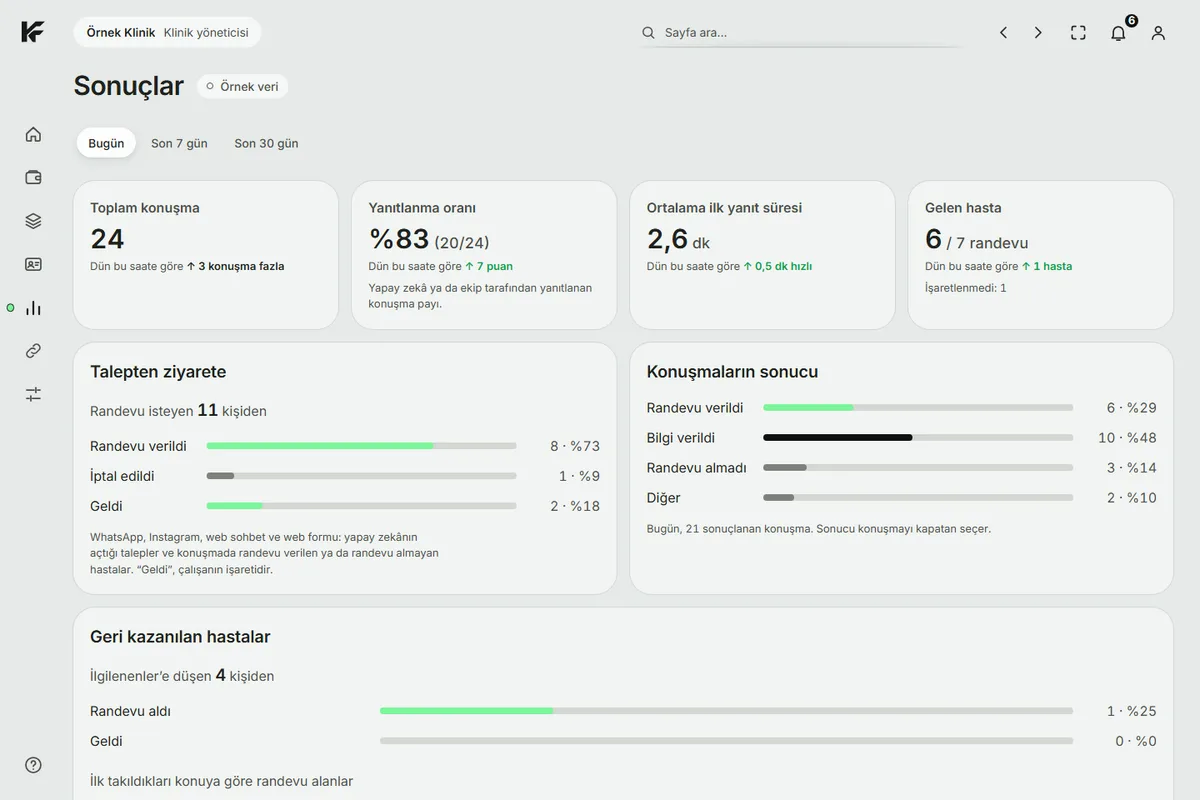Click the %83 response rate value

point(399,239)
